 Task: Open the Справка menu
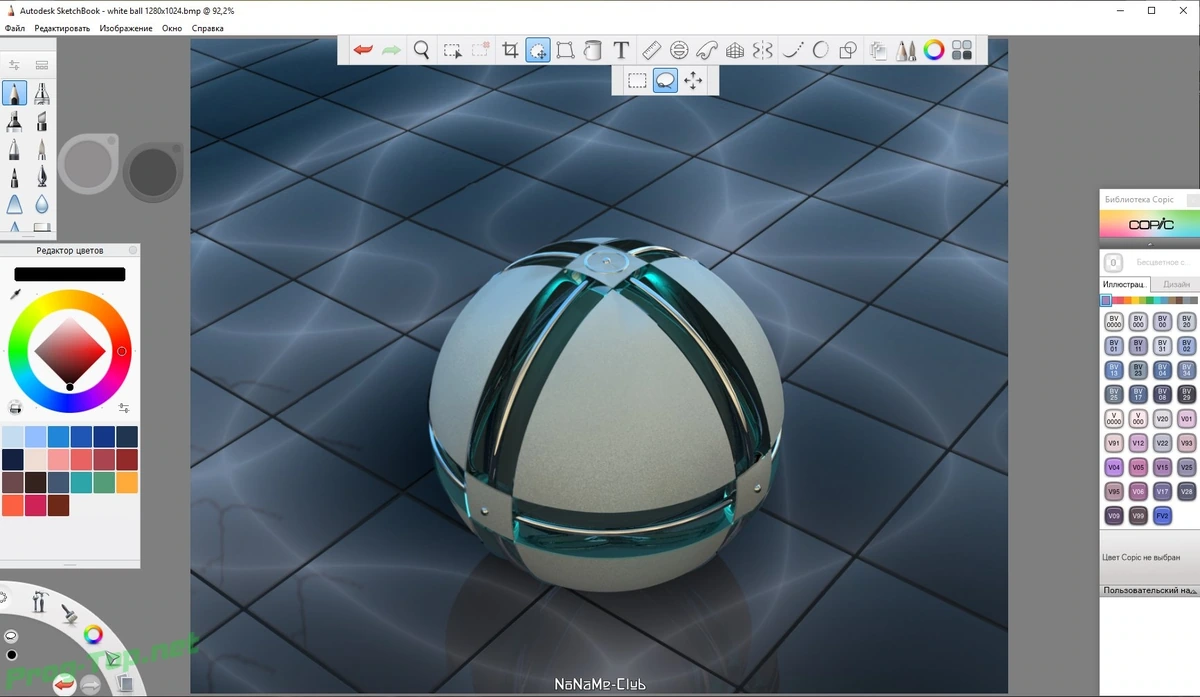click(207, 28)
